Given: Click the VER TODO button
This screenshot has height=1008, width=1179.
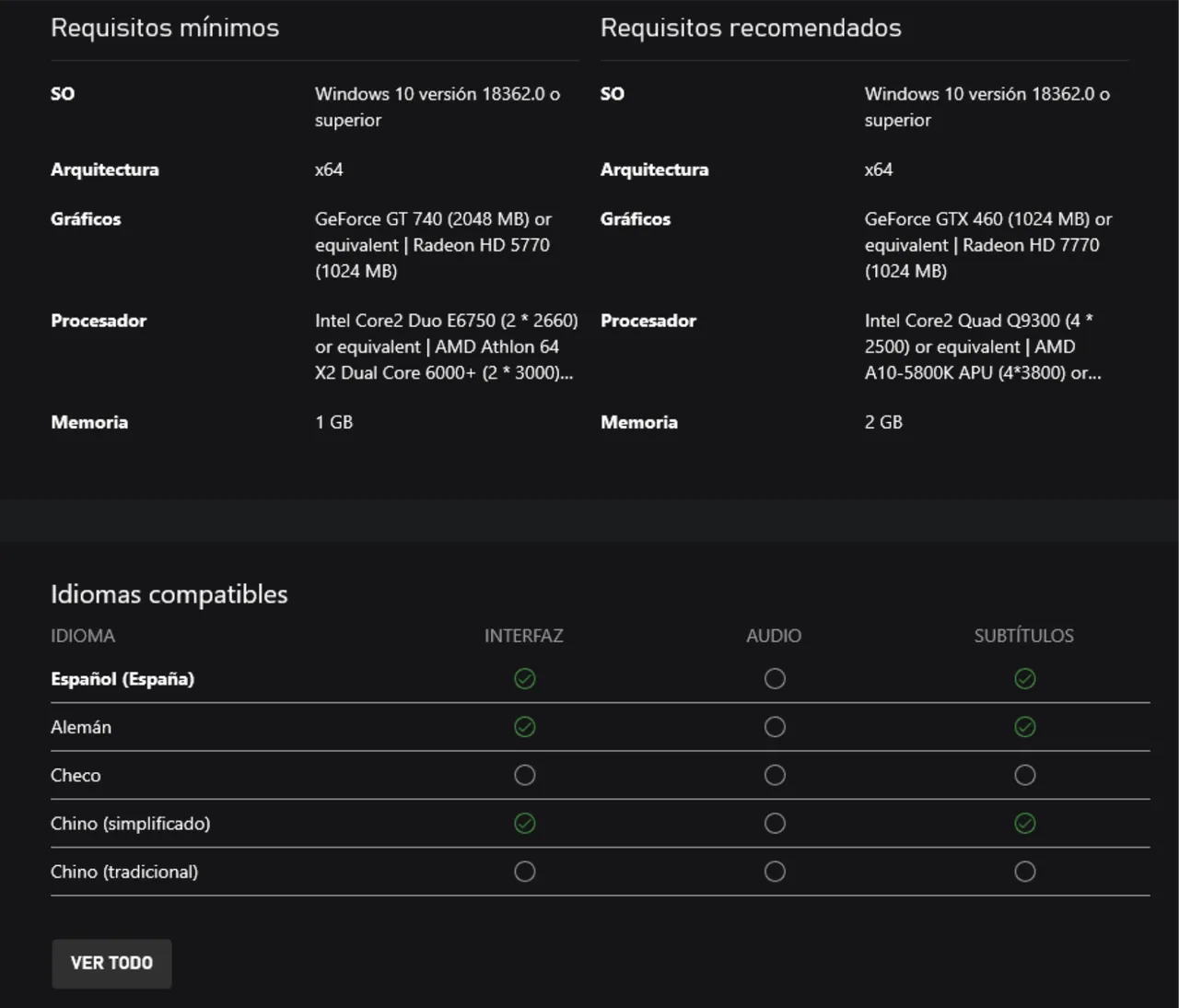Looking at the screenshot, I should click(111, 964).
